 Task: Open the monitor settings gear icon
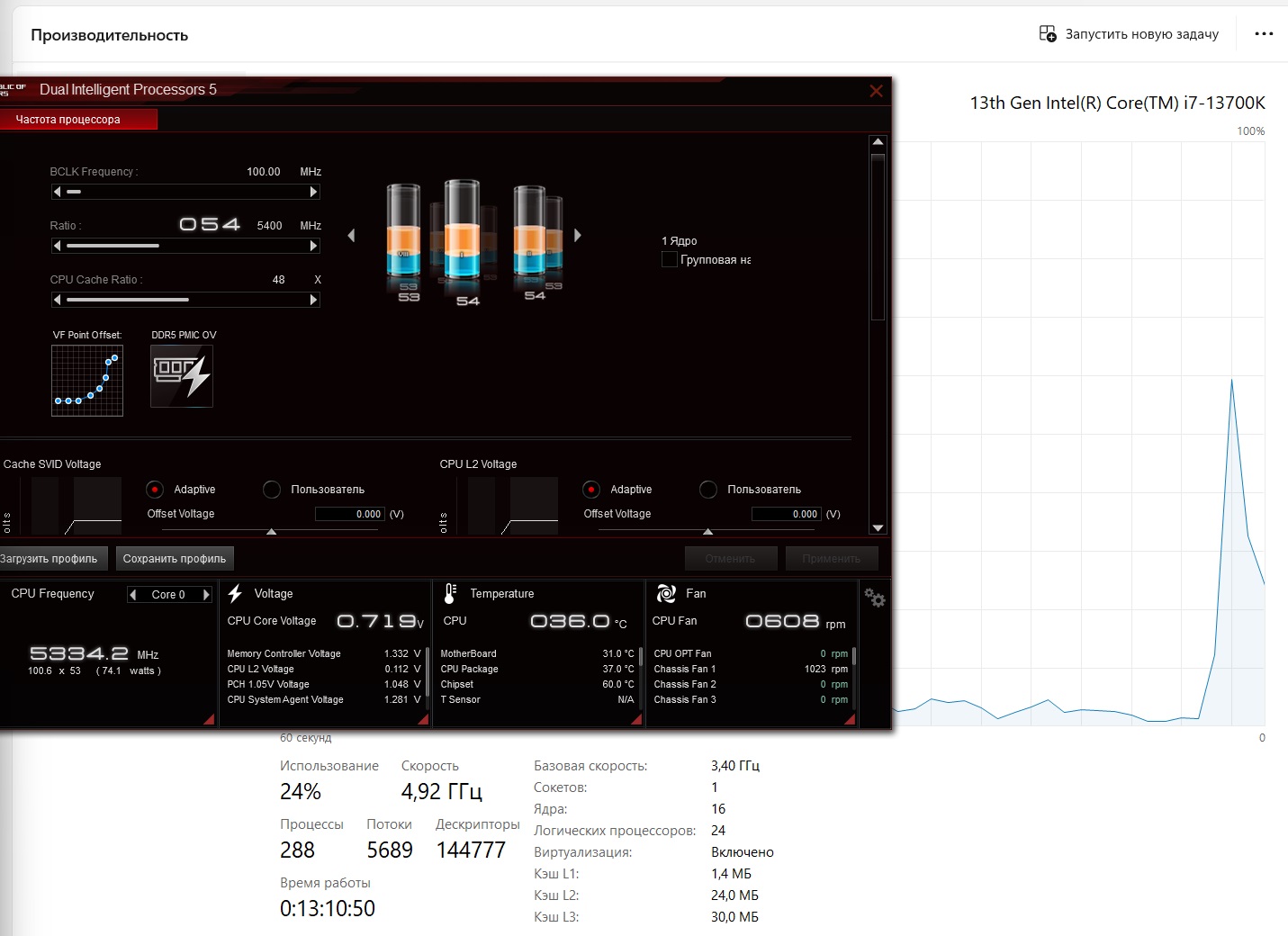(875, 598)
